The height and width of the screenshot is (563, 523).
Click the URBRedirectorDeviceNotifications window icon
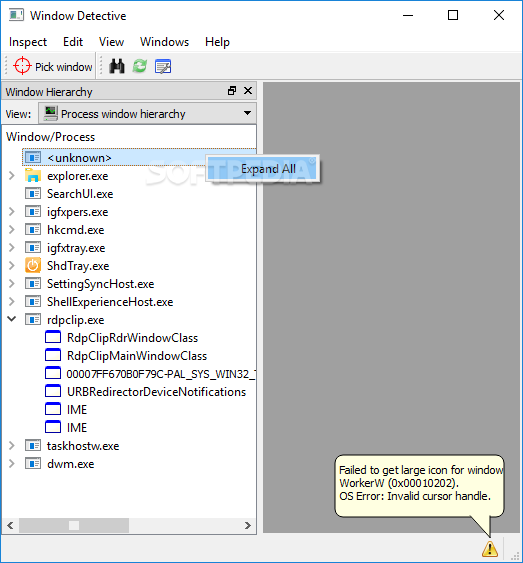coord(53,391)
